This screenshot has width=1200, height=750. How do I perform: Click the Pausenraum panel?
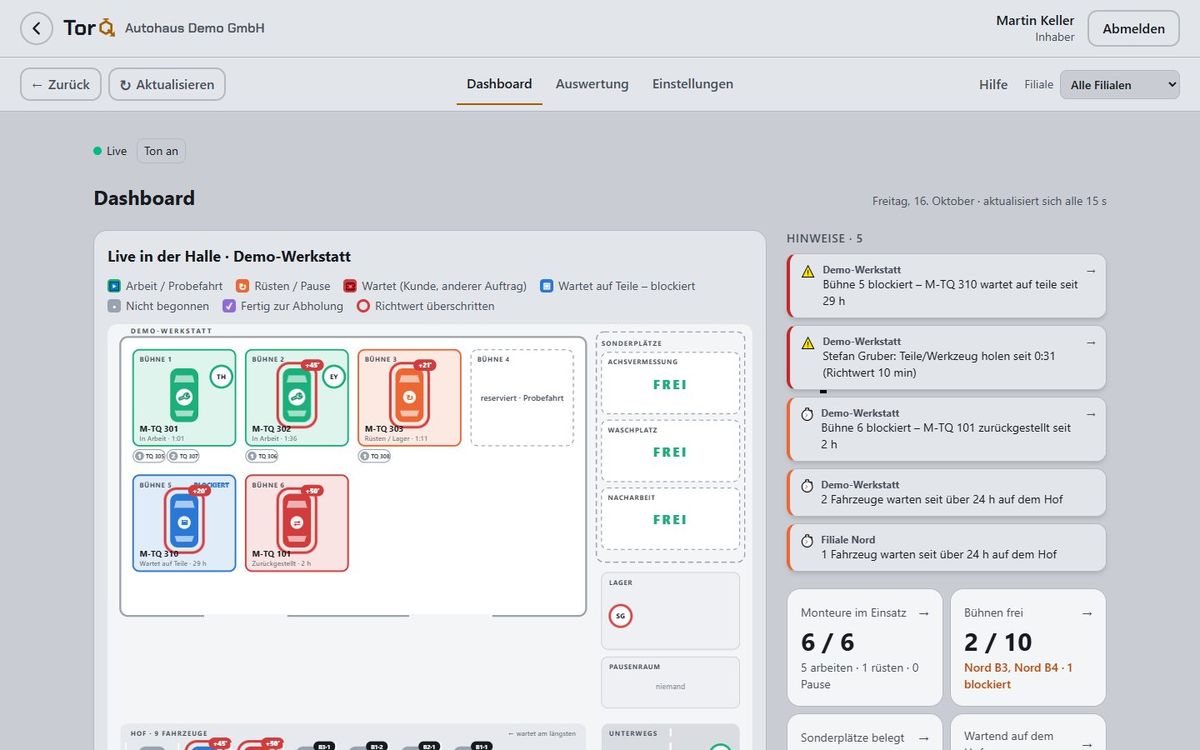670,682
